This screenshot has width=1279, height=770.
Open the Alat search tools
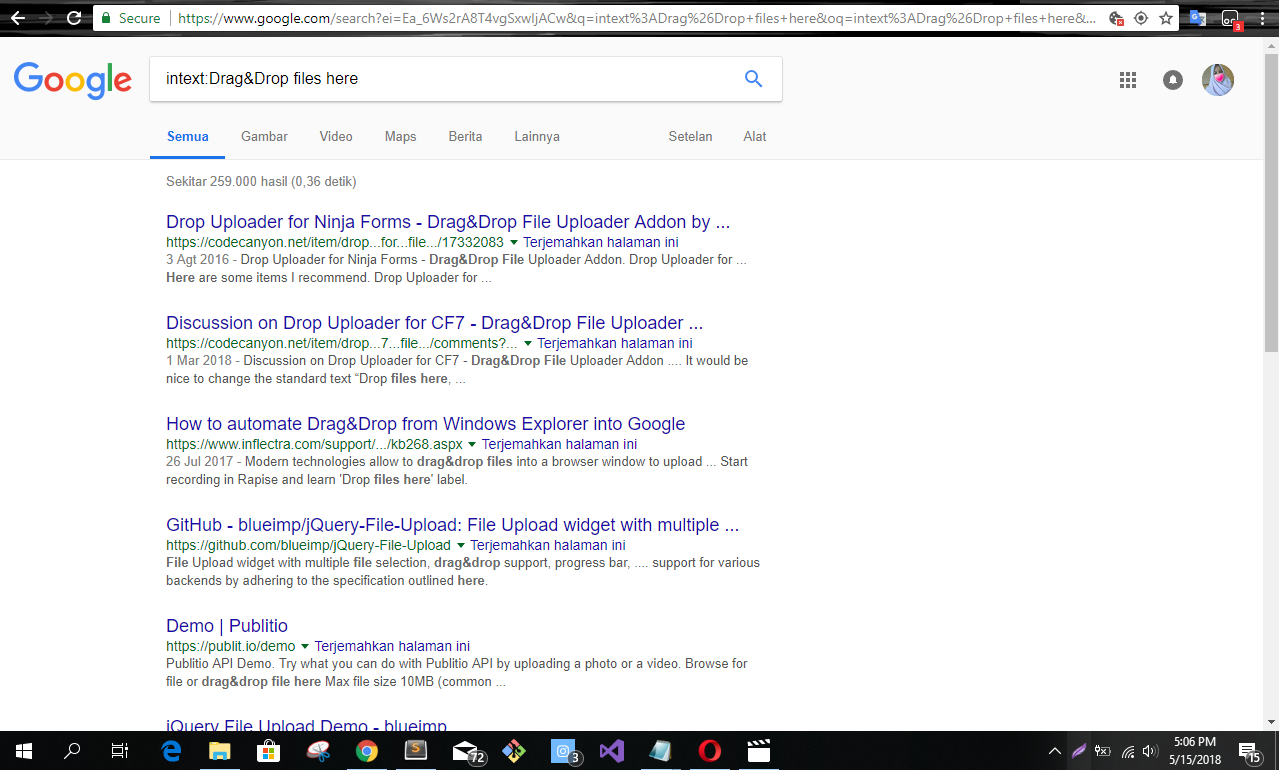click(x=755, y=137)
